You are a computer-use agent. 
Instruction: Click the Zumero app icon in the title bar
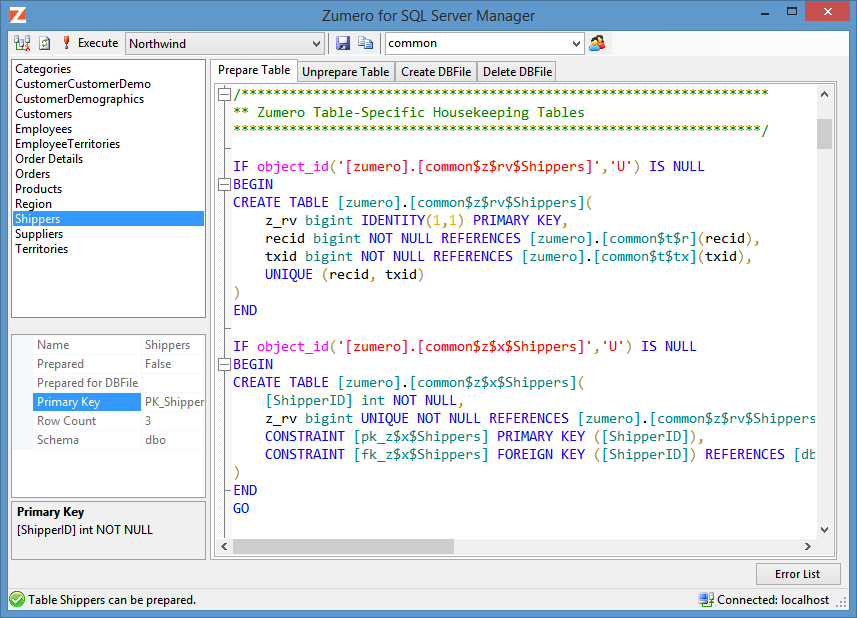(x=18, y=15)
